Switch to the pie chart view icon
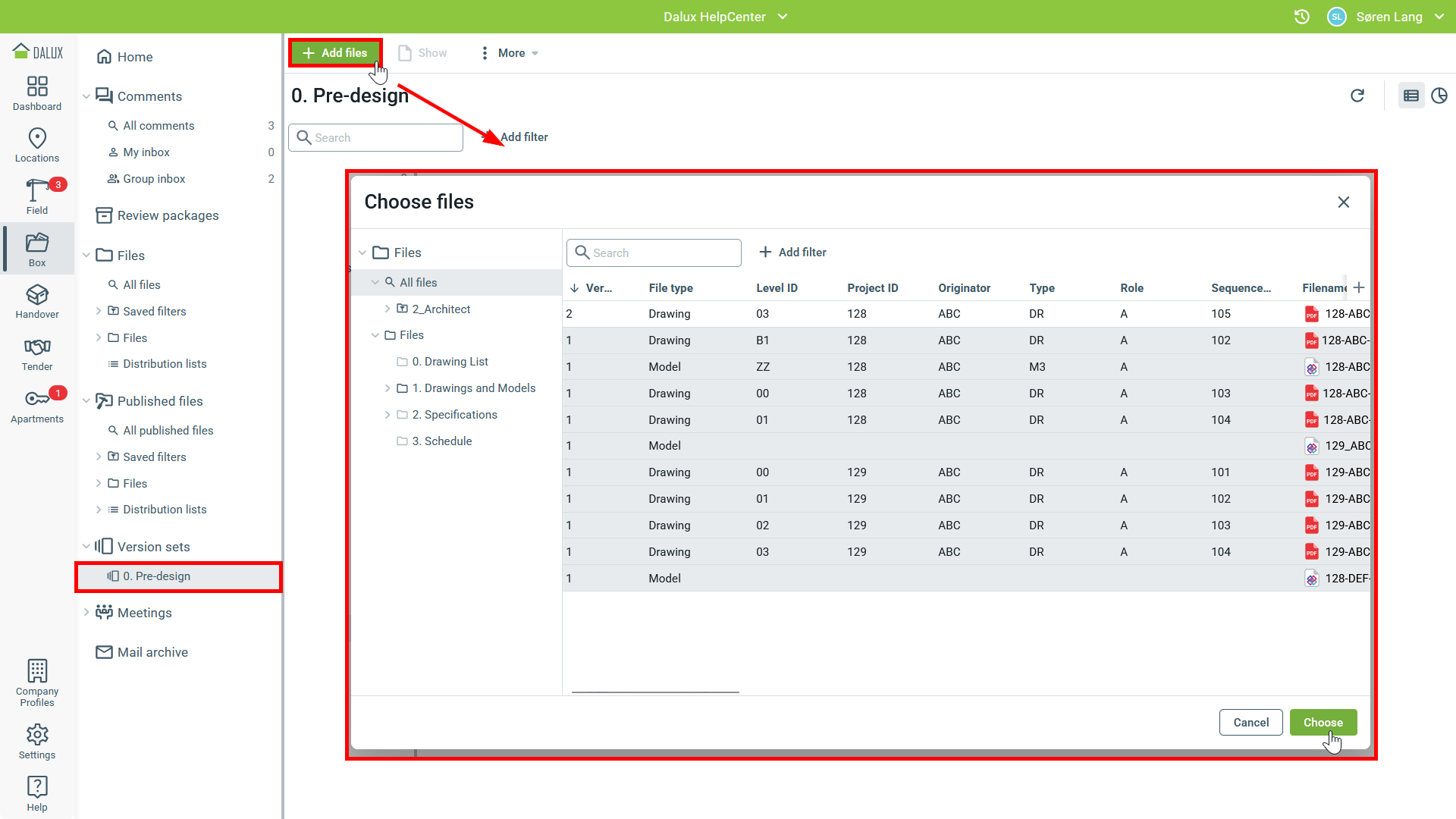 click(1439, 96)
